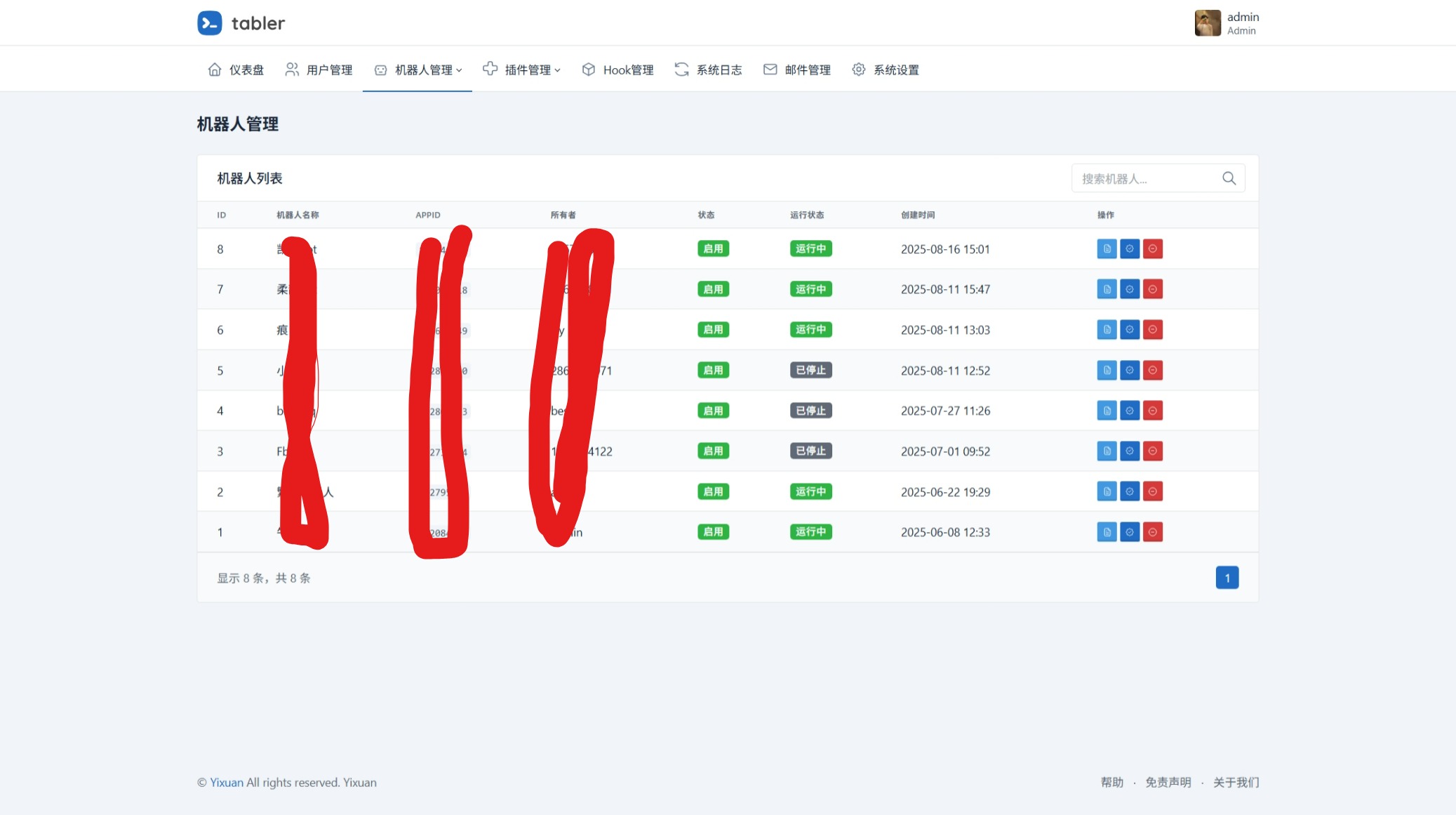Click 已停止 badge for robot ID 4

[810, 411]
